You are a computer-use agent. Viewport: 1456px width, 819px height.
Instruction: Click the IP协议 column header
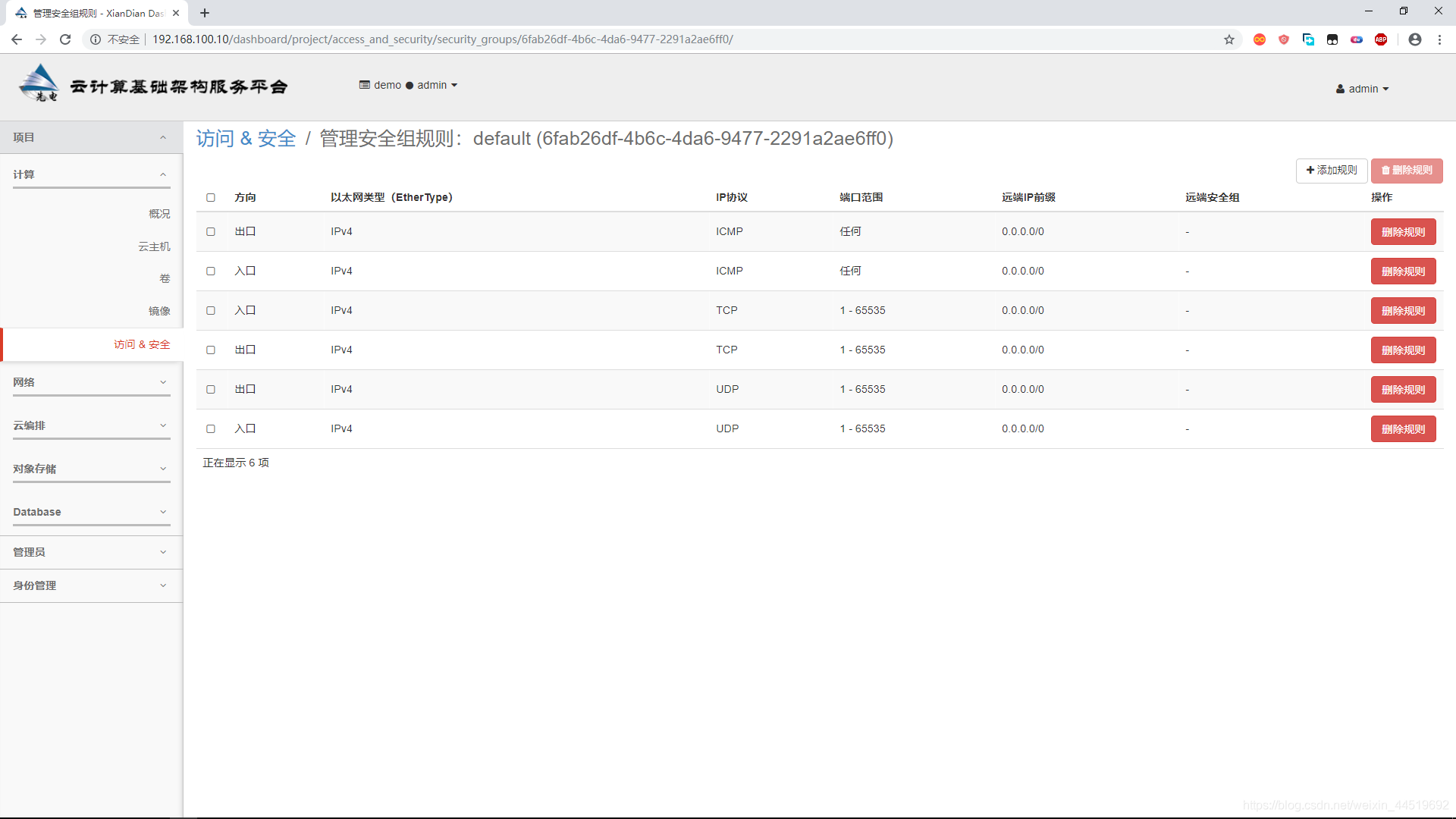point(732,197)
